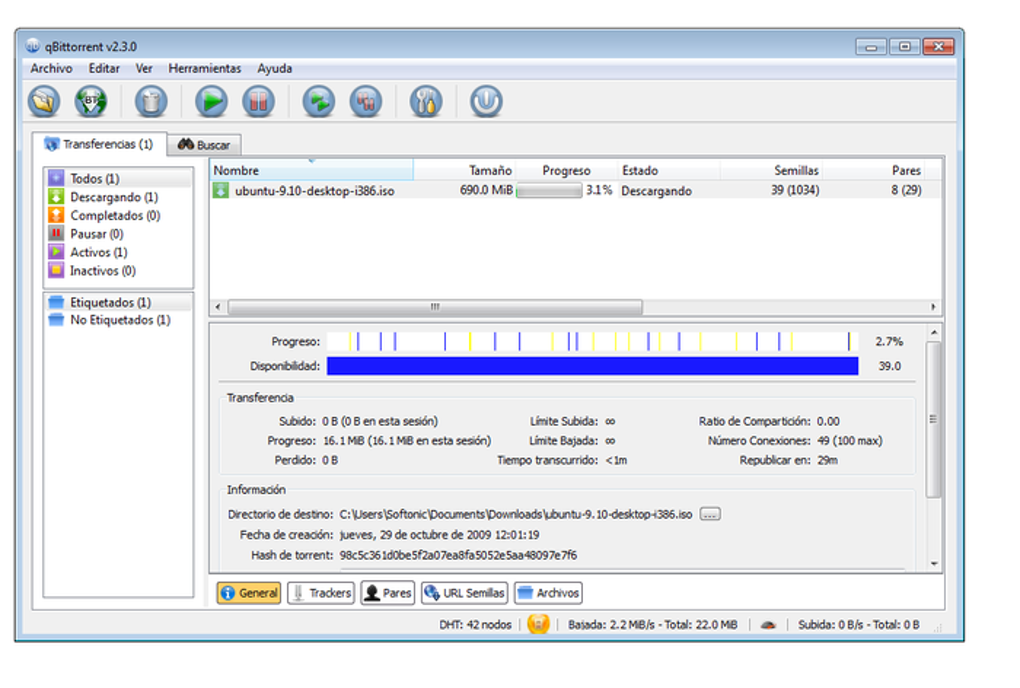The image size is (1020, 688).
Task: Click the DHT: 42 nodos status text
Action: point(475,625)
